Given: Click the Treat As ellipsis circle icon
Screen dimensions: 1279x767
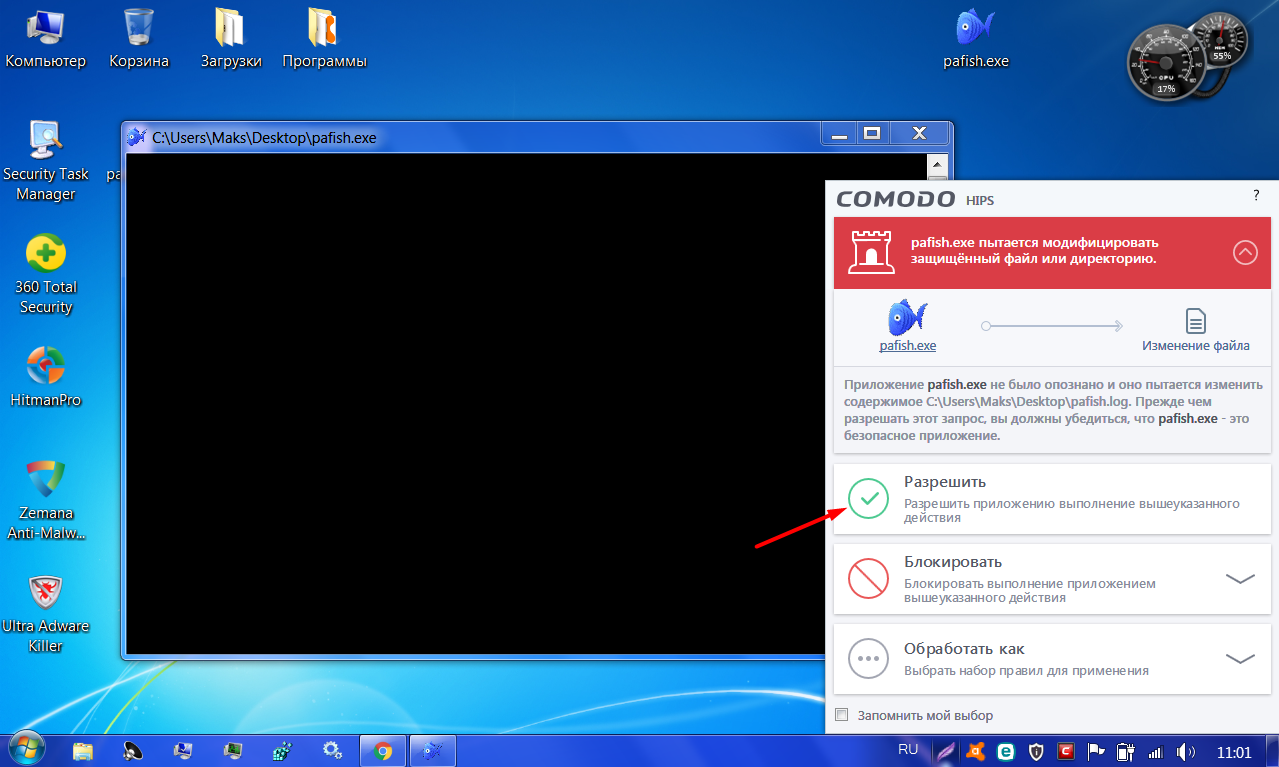Looking at the screenshot, I should 868,658.
